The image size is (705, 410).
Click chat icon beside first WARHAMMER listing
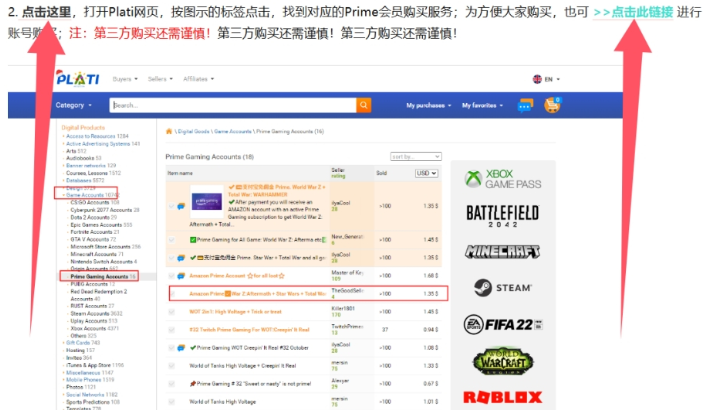point(181,206)
